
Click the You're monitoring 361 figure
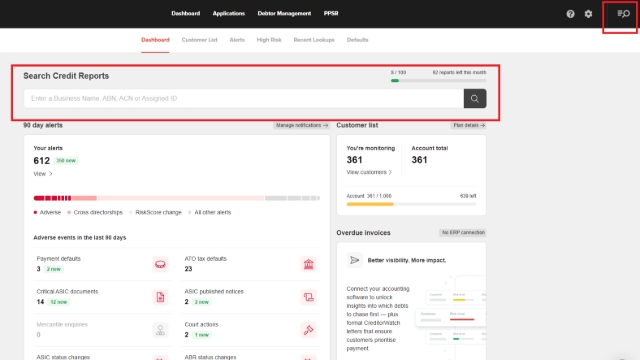354,160
